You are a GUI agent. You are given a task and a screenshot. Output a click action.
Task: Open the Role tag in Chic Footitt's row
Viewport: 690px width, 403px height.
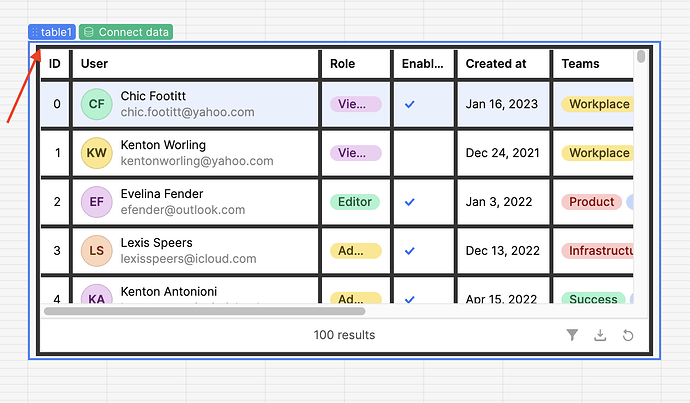355,104
